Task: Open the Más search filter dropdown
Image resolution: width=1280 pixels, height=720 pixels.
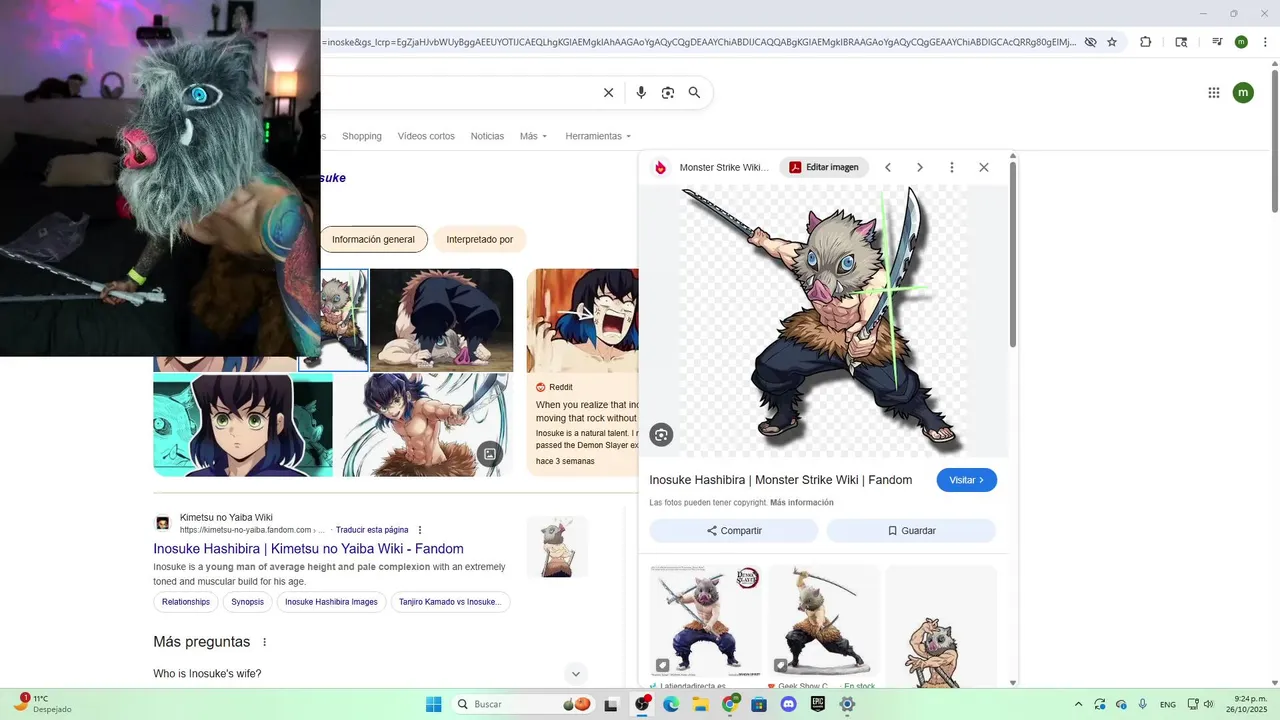Action: click(534, 136)
